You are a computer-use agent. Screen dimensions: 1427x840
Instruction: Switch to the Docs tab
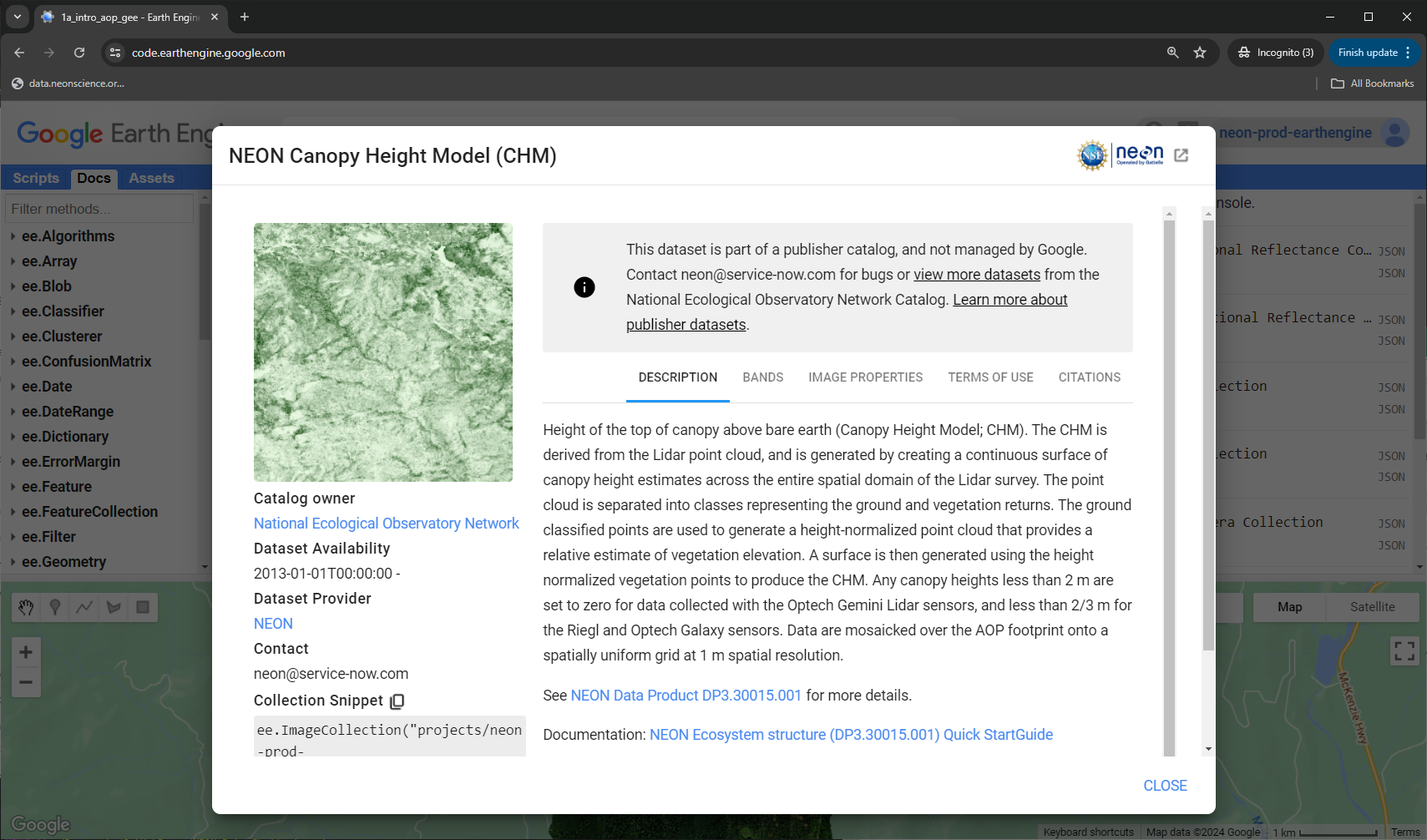click(x=94, y=178)
